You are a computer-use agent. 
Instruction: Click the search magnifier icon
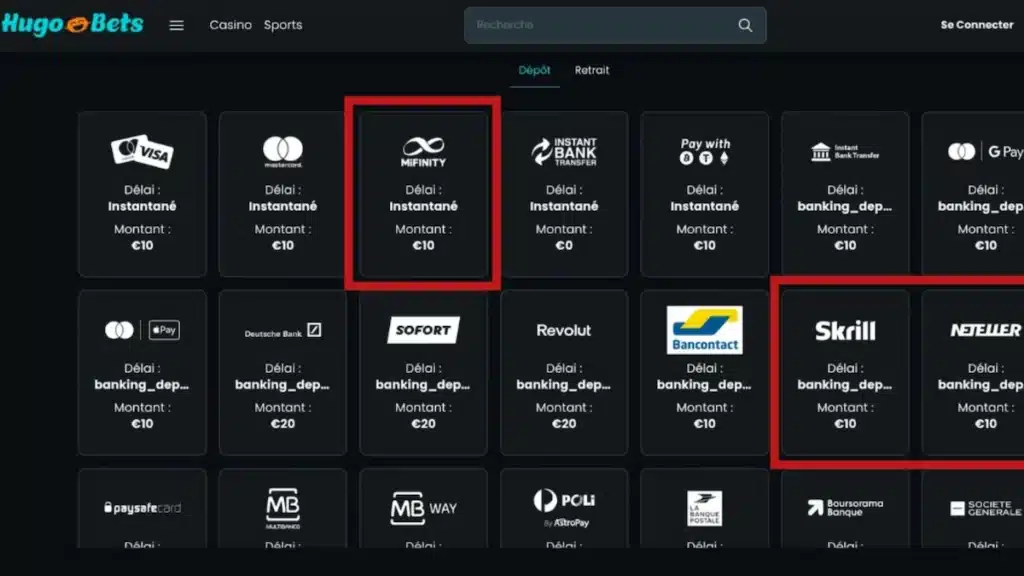point(745,25)
